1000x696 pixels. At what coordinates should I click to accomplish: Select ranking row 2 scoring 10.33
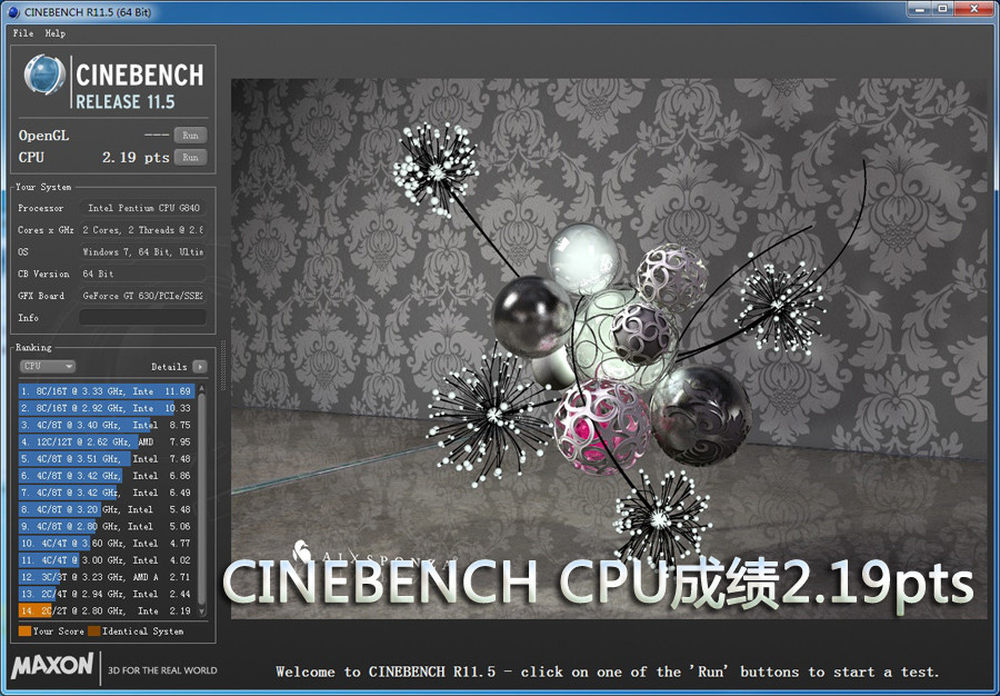pos(107,408)
